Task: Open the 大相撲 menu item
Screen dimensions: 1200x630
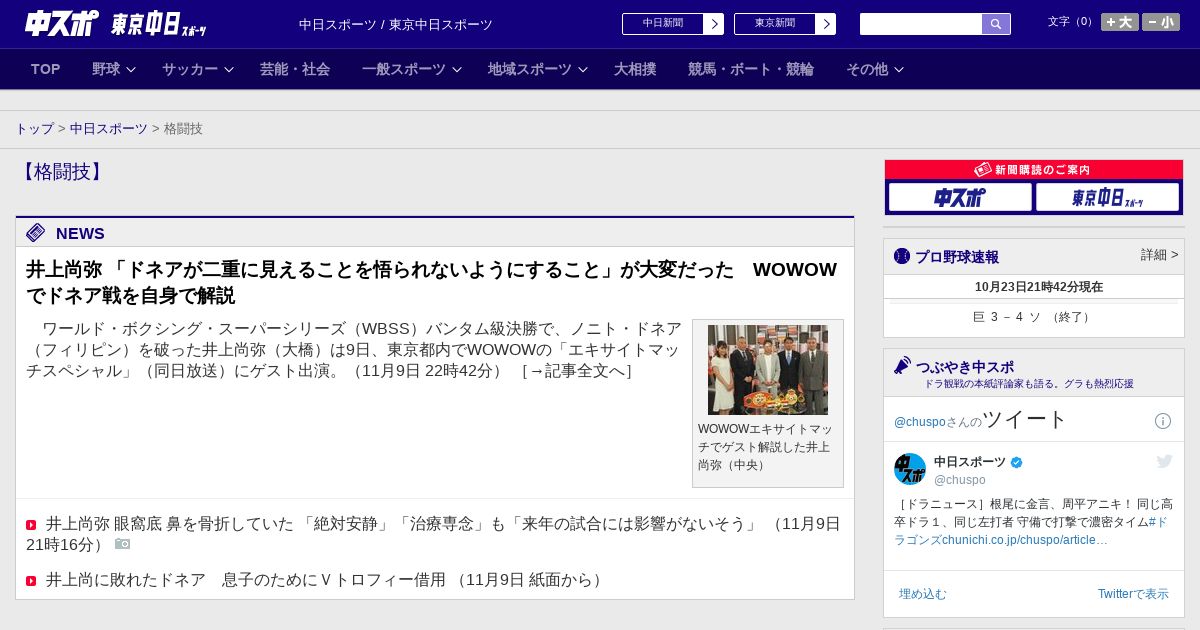Action: 635,69
